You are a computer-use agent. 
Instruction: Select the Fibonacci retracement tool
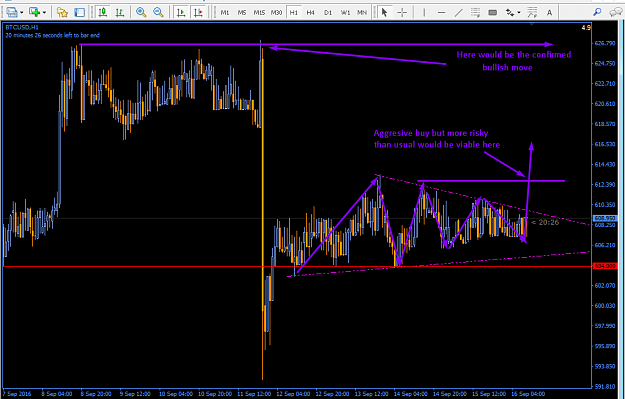point(532,12)
